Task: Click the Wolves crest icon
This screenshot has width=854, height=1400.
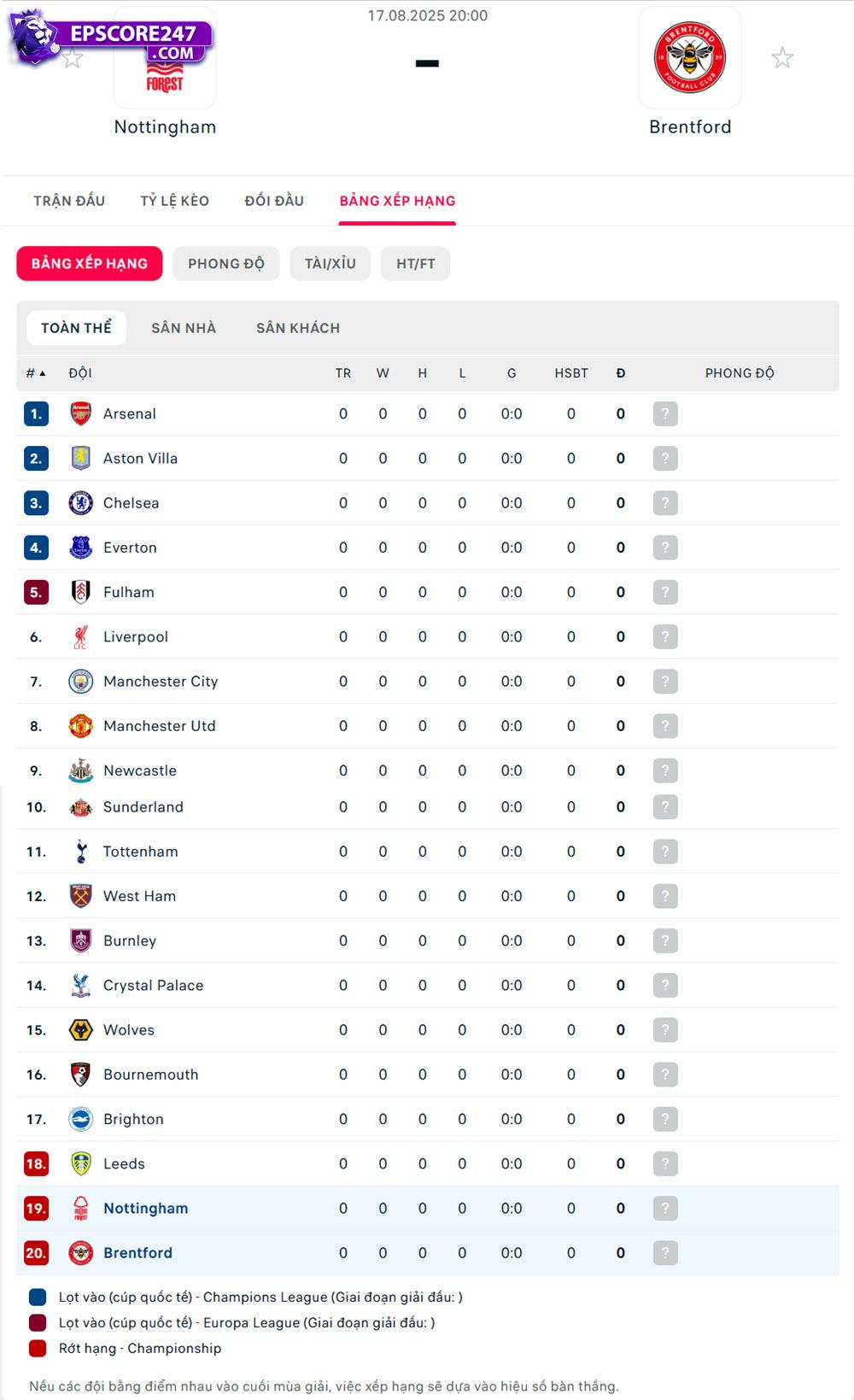Action: (81, 1030)
